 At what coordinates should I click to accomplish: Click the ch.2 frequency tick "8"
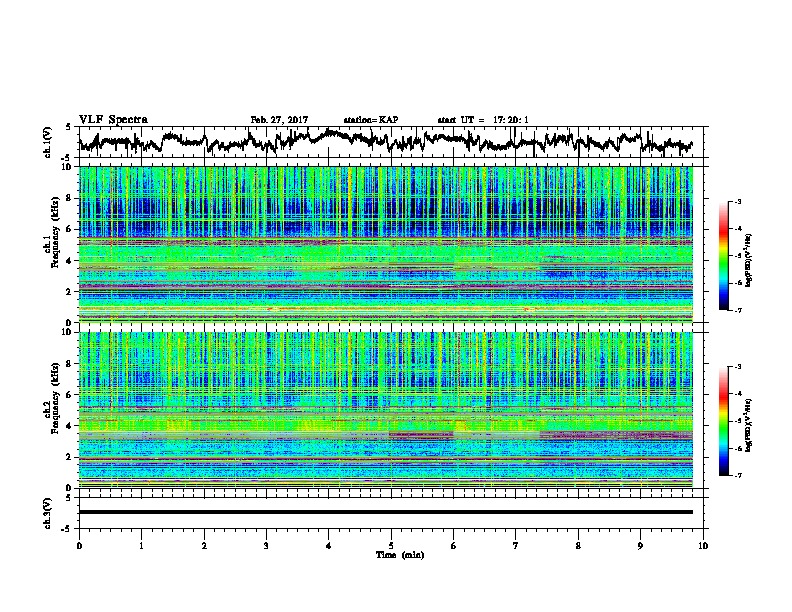tap(71, 364)
